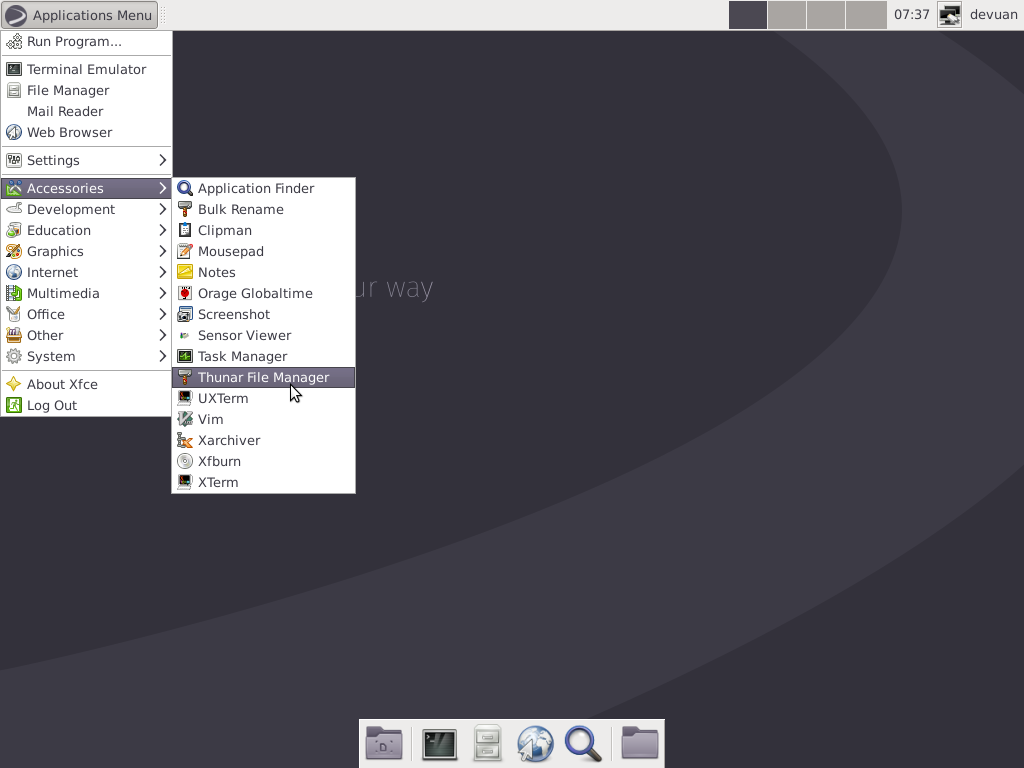Viewport: 1024px width, 768px height.
Task: Open the Notes sticky-note application
Action: (x=218, y=272)
